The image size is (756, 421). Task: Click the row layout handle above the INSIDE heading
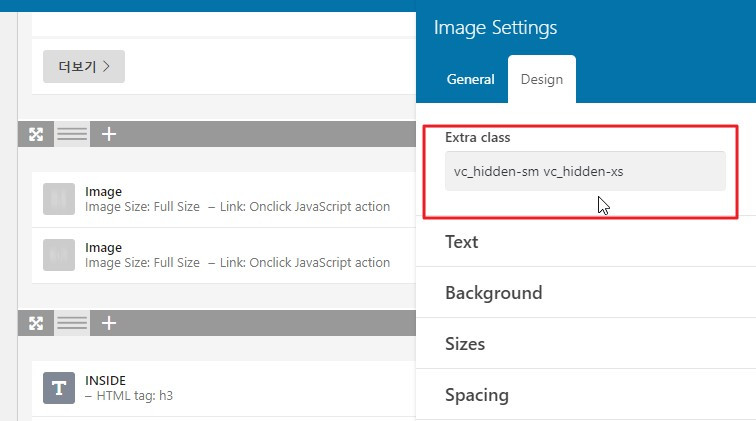71,323
